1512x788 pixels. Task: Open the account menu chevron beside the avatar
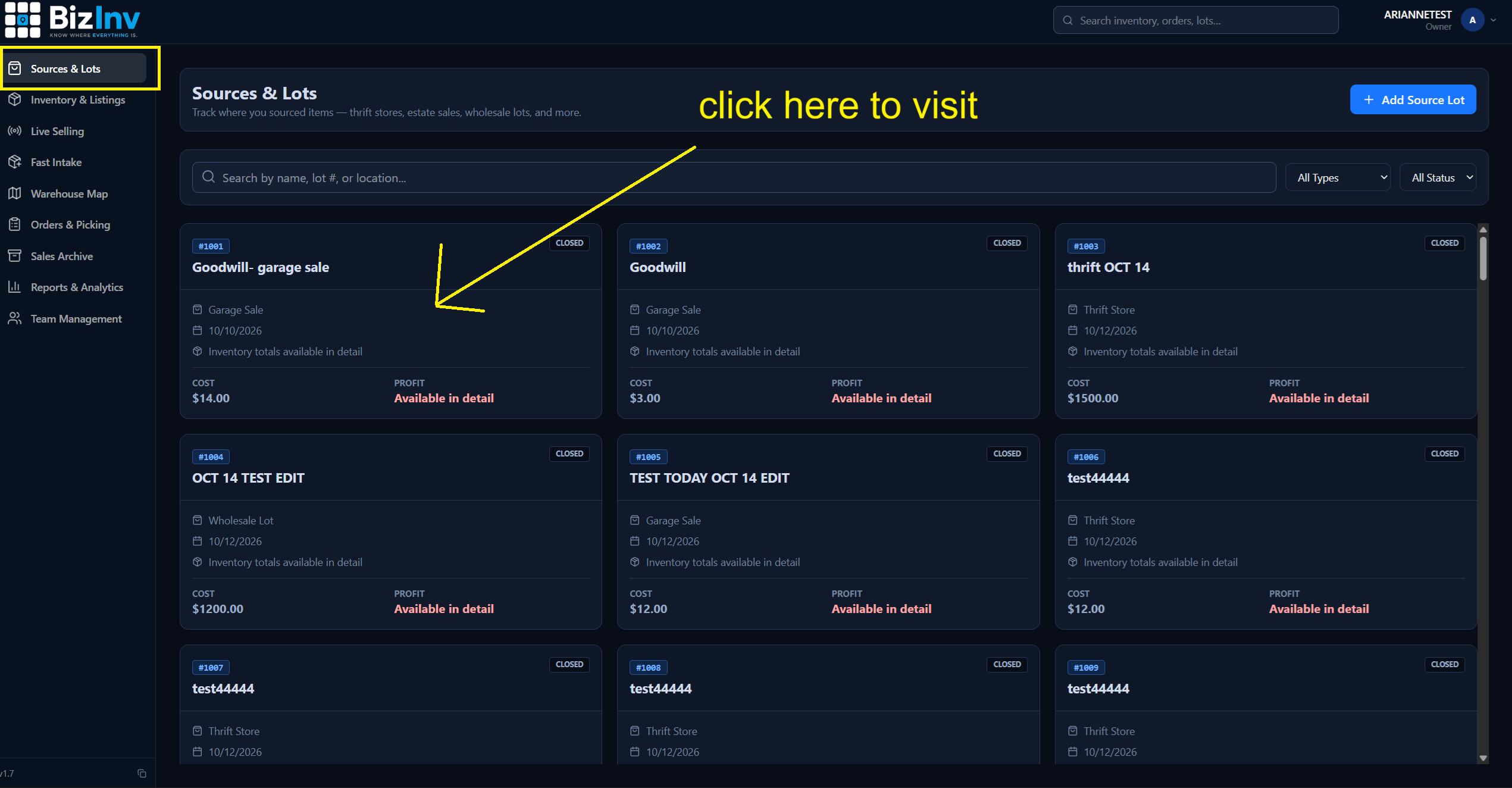pos(1493,20)
